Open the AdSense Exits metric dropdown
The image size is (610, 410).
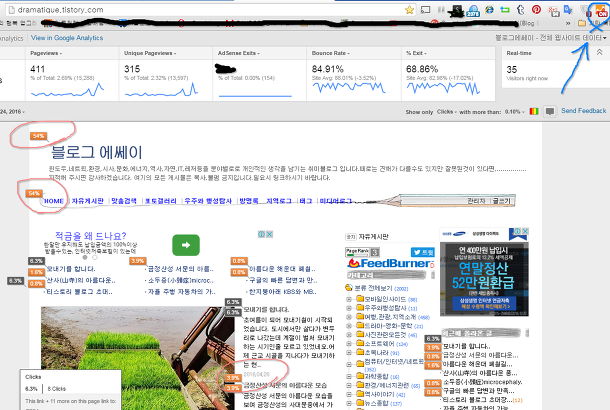[x=239, y=53]
